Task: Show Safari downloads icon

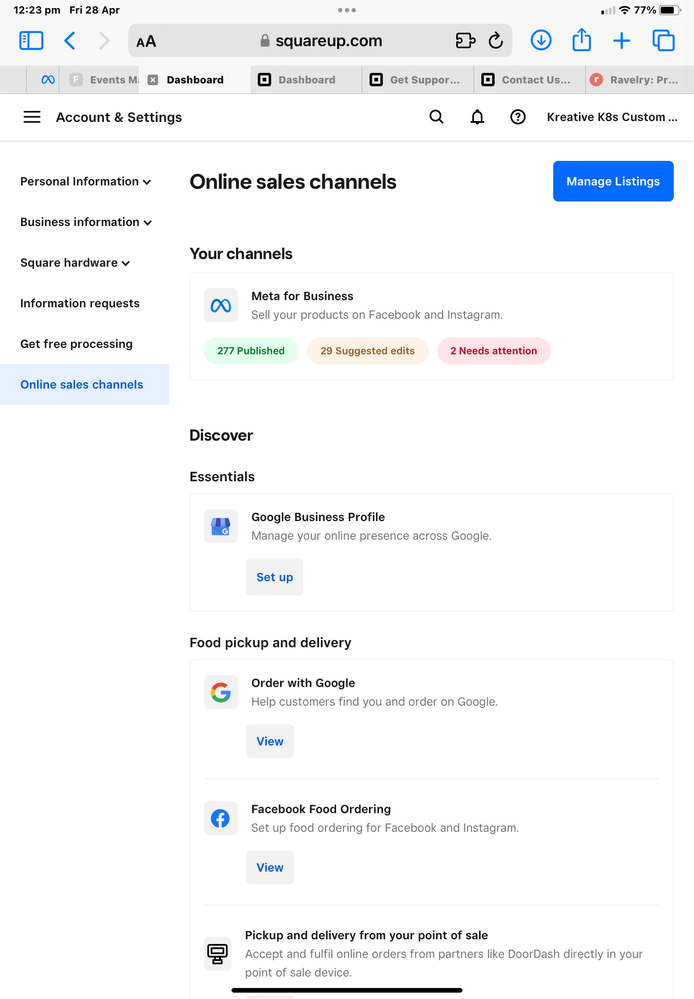Action: click(x=541, y=41)
